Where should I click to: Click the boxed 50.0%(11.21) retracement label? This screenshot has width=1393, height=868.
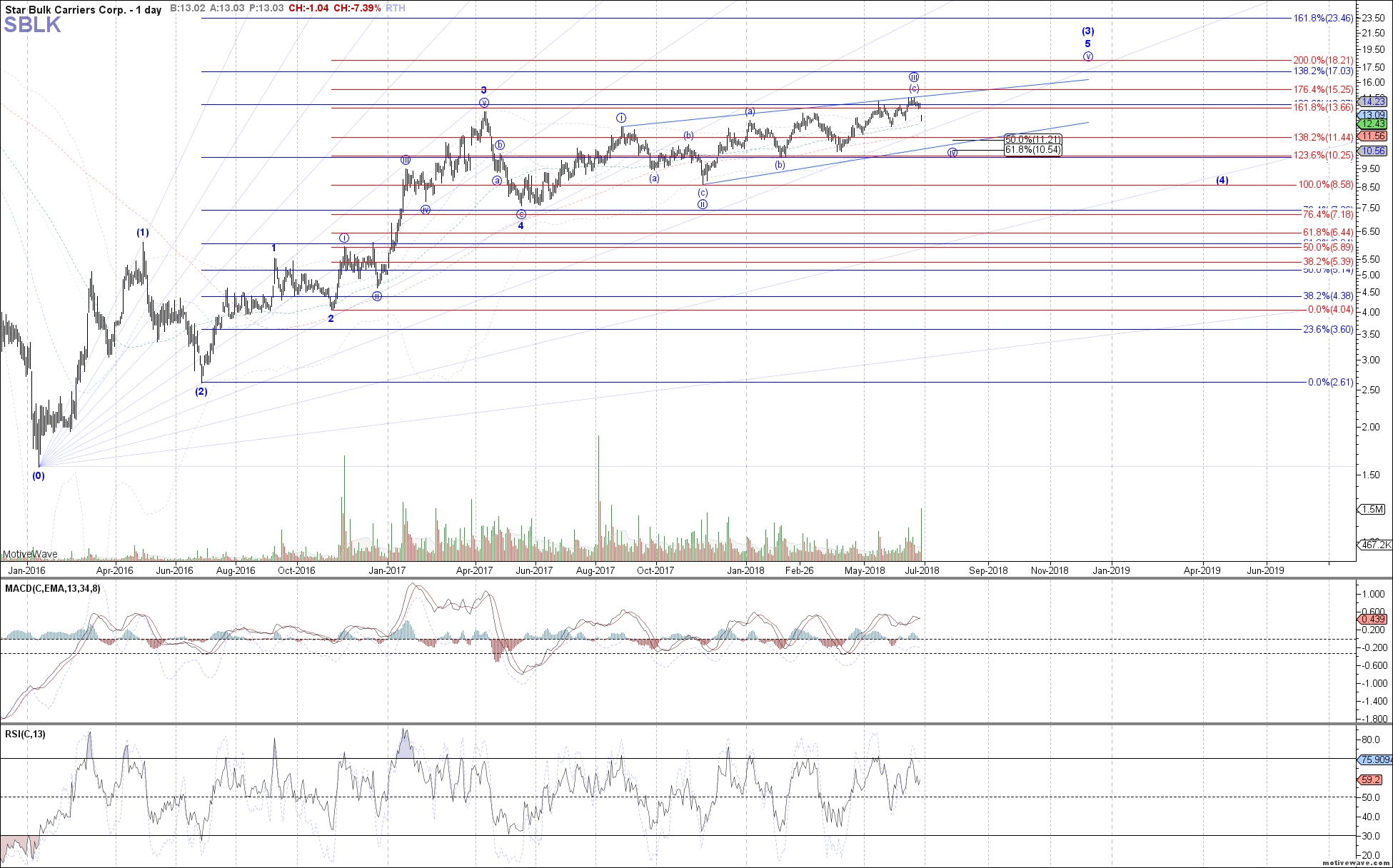point(1032,139)
